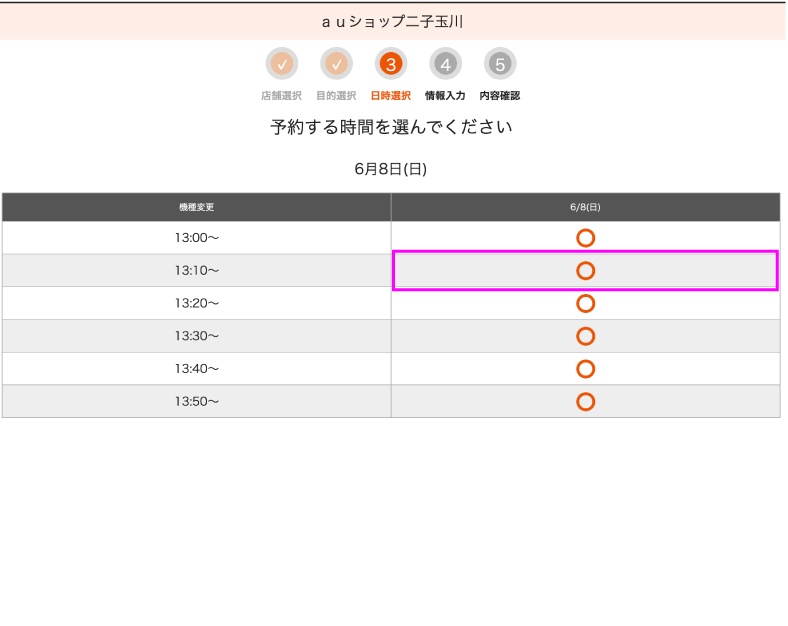Click the 予約する時間を選んでください heading
Viewport: 788px width, 626px height.
coord(391,127)
